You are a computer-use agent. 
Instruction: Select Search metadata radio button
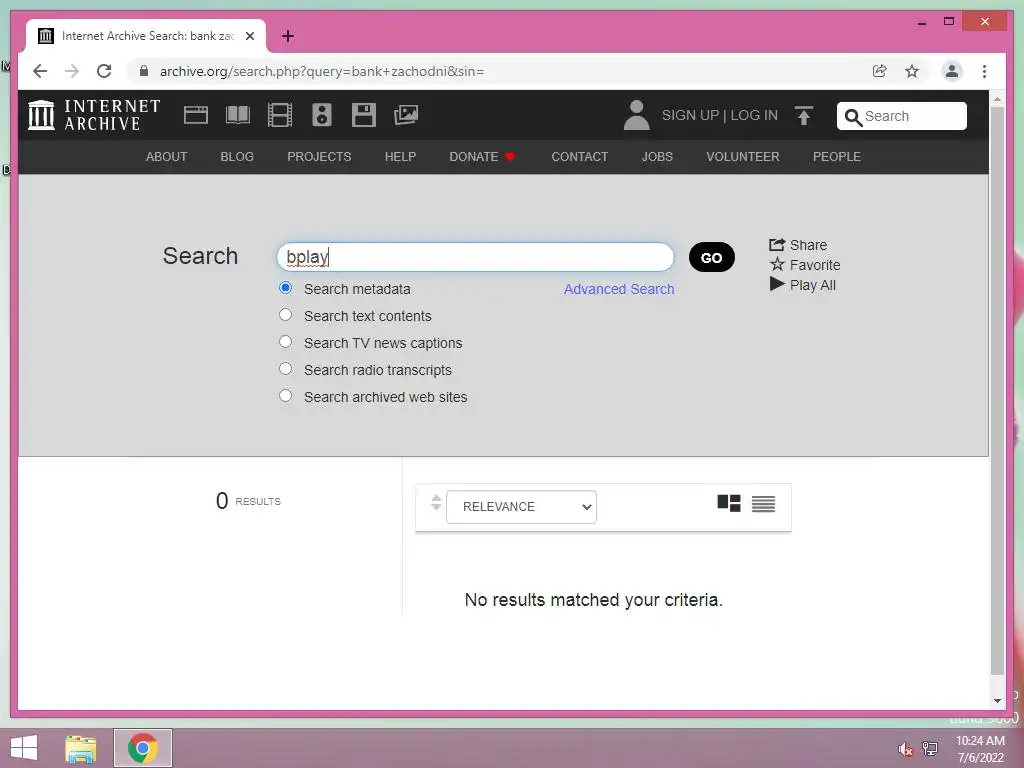[285, 288]
